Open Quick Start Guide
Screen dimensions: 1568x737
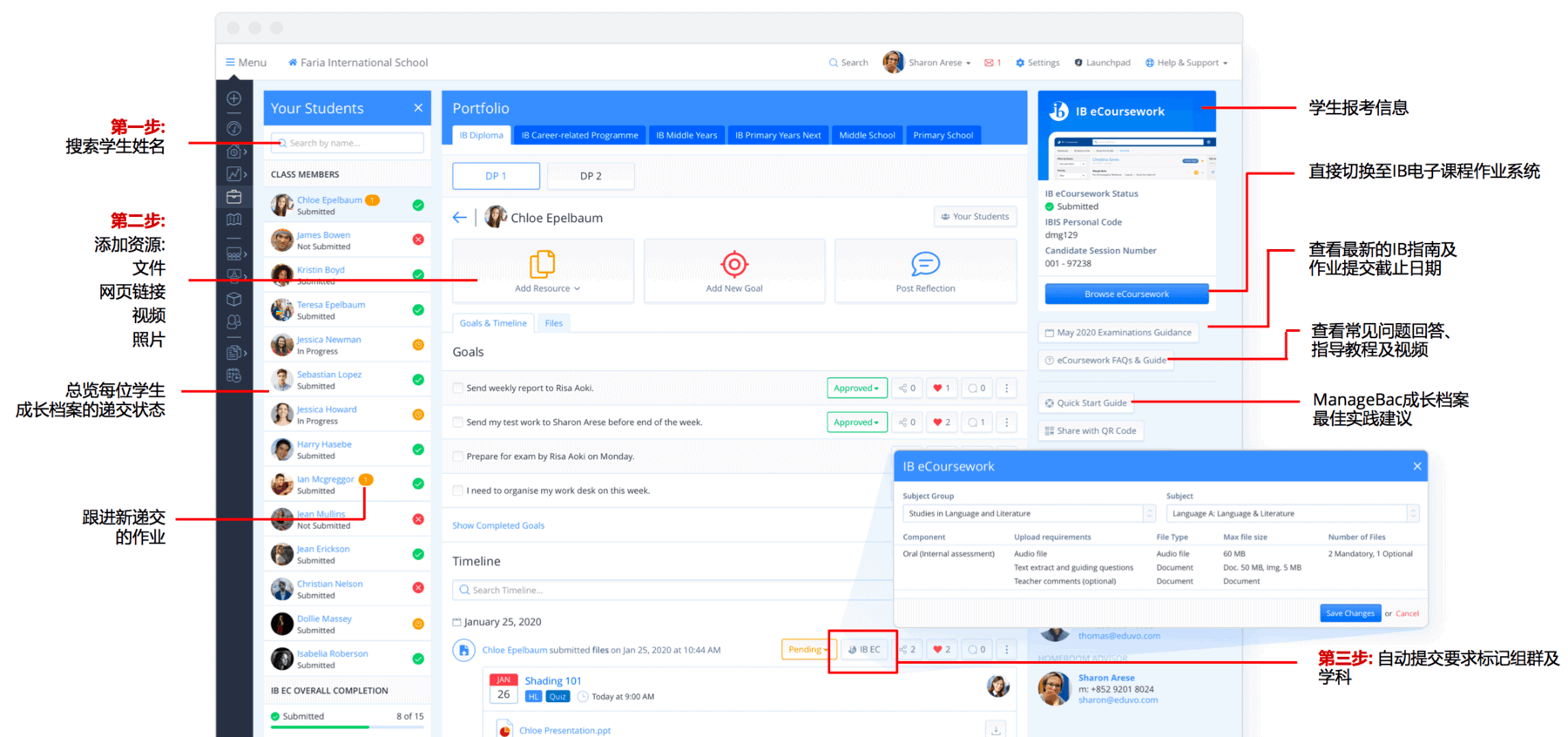pos(1086,403)
